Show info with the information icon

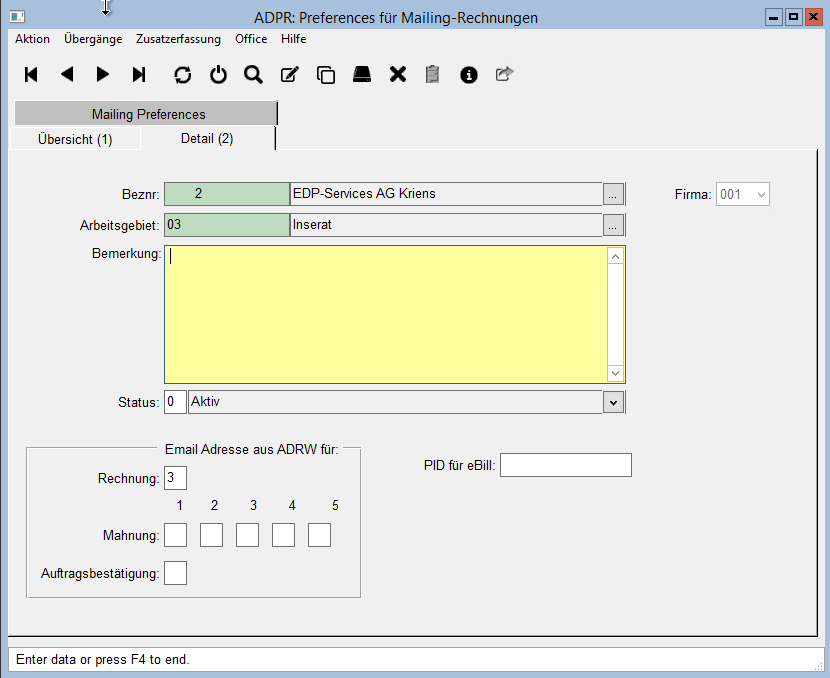click(468, 74)
